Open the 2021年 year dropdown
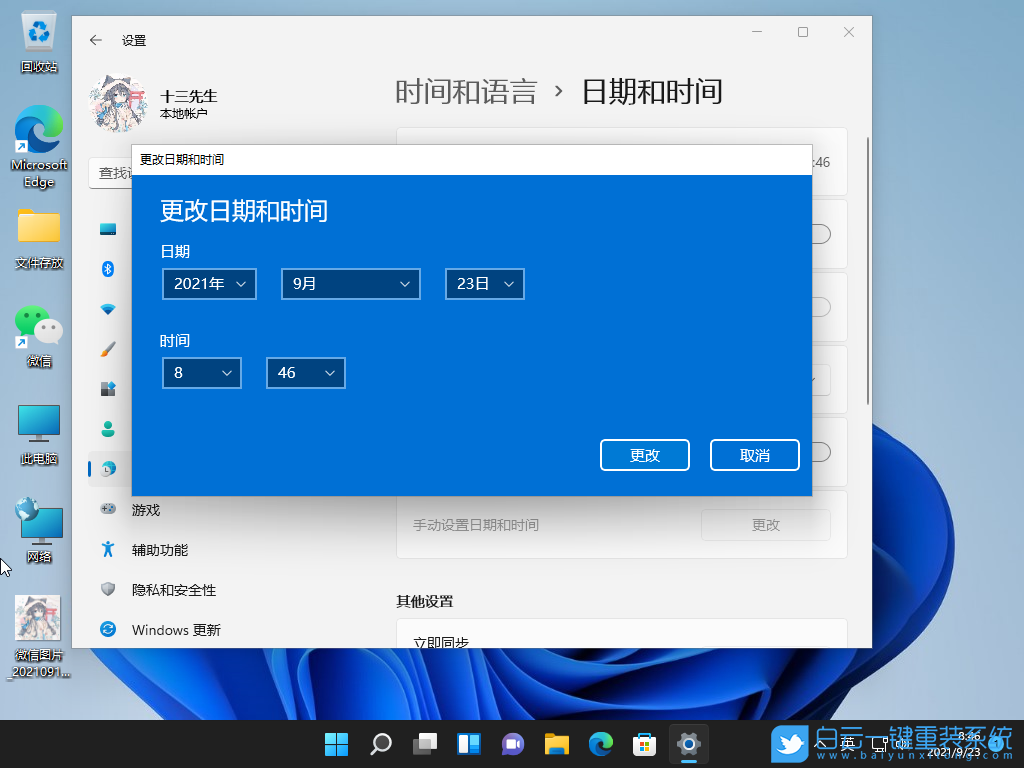 click(209, 284)
